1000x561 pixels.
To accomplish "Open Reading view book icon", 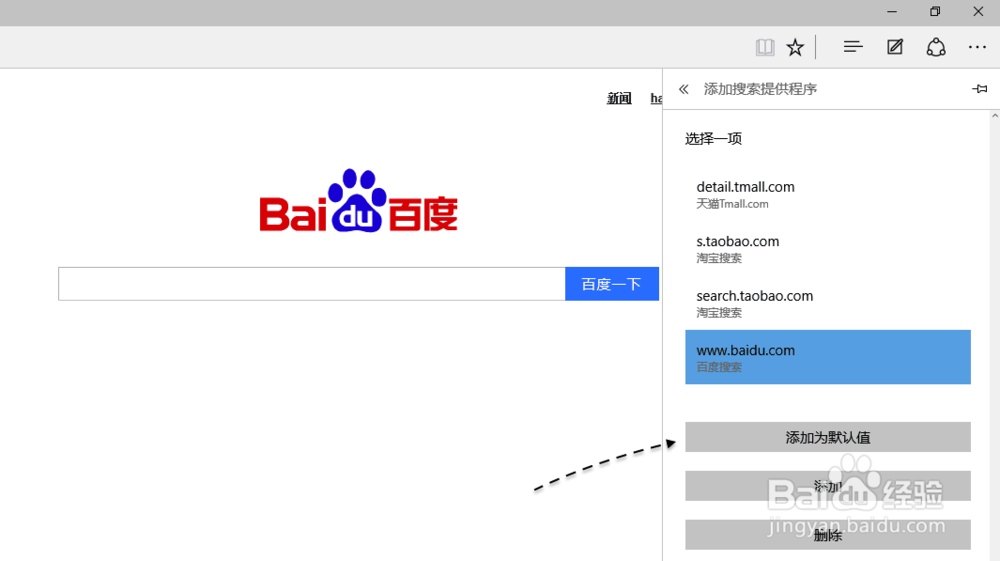I will pos(765,47).
